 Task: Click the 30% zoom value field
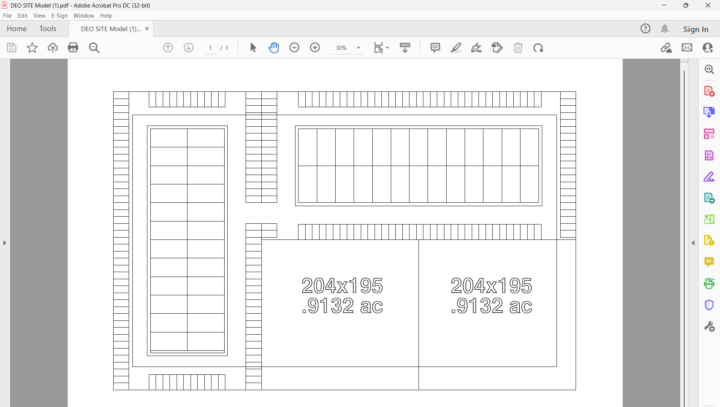(341, 48)
